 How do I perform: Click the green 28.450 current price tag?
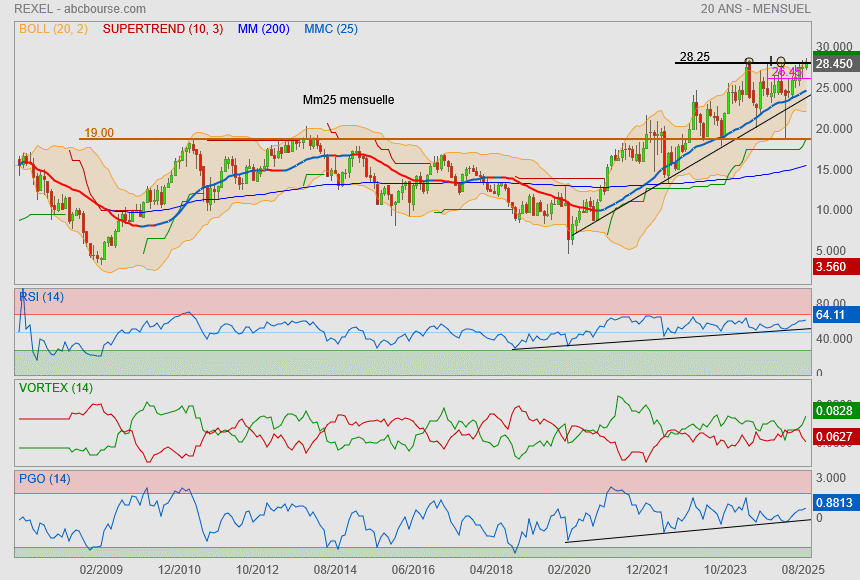click(x=834, y=64)
